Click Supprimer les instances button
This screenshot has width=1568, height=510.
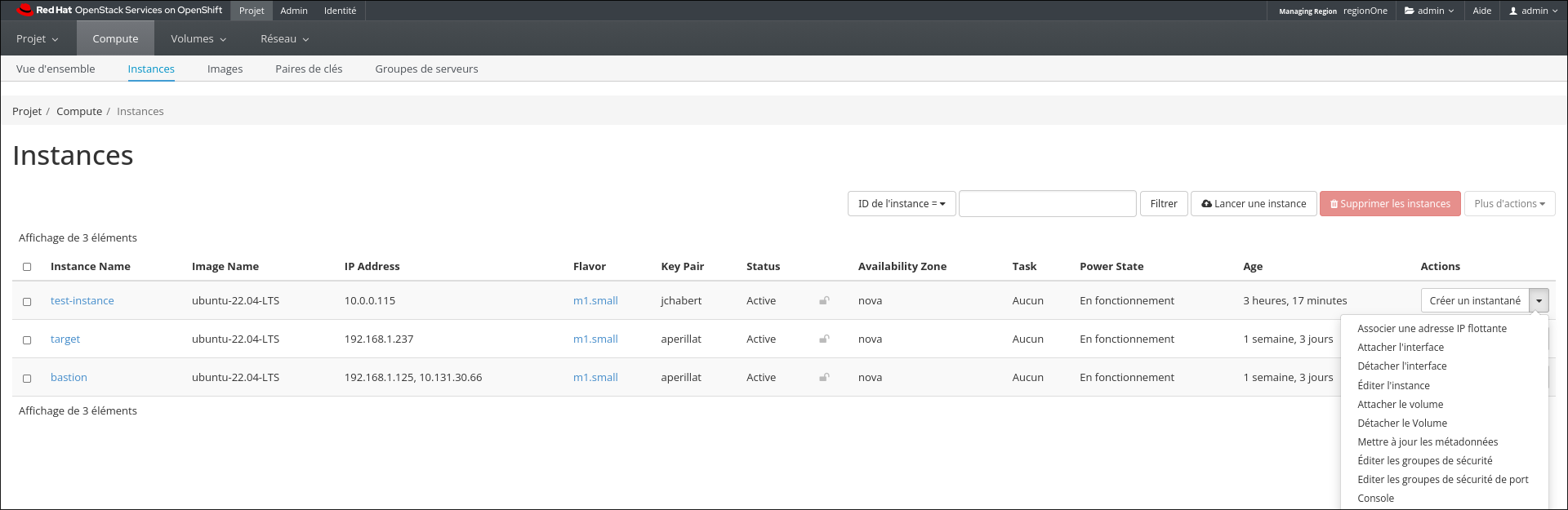tap(1390, 204)
